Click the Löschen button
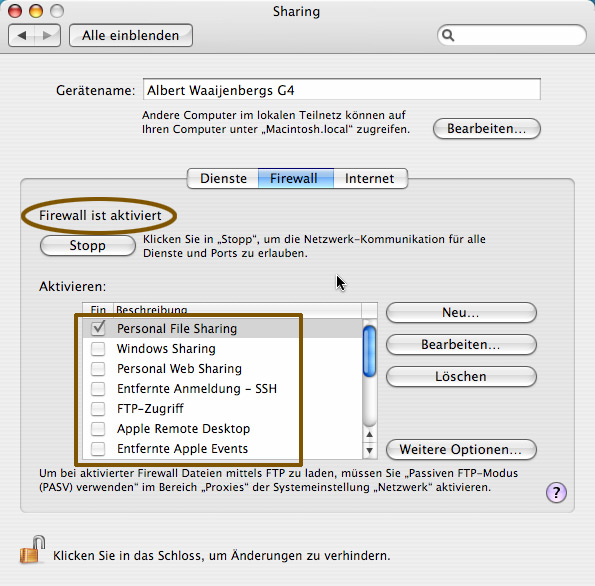This screenshot has width=595, height=586. 461,376
